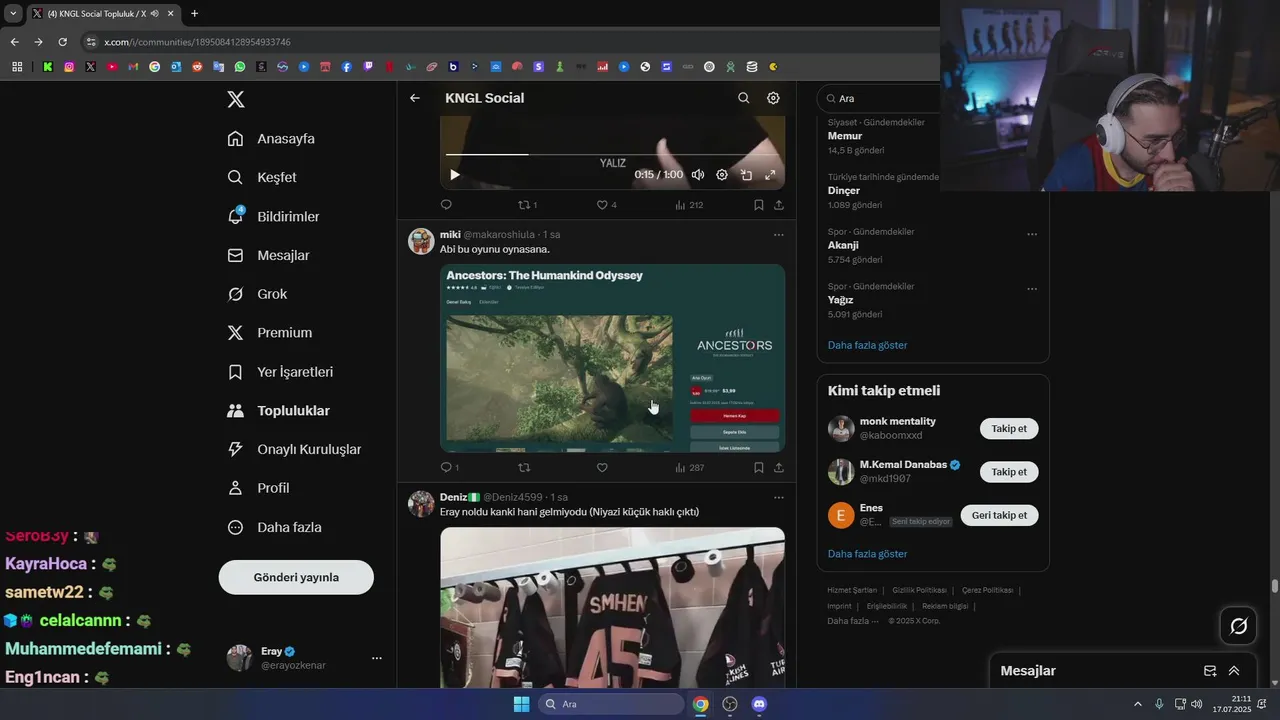Image resolution: width=1280 pixels, height=720 pixels.
Task: Open Yer İşaretleri bookmarks
Action: pos(280,372)
